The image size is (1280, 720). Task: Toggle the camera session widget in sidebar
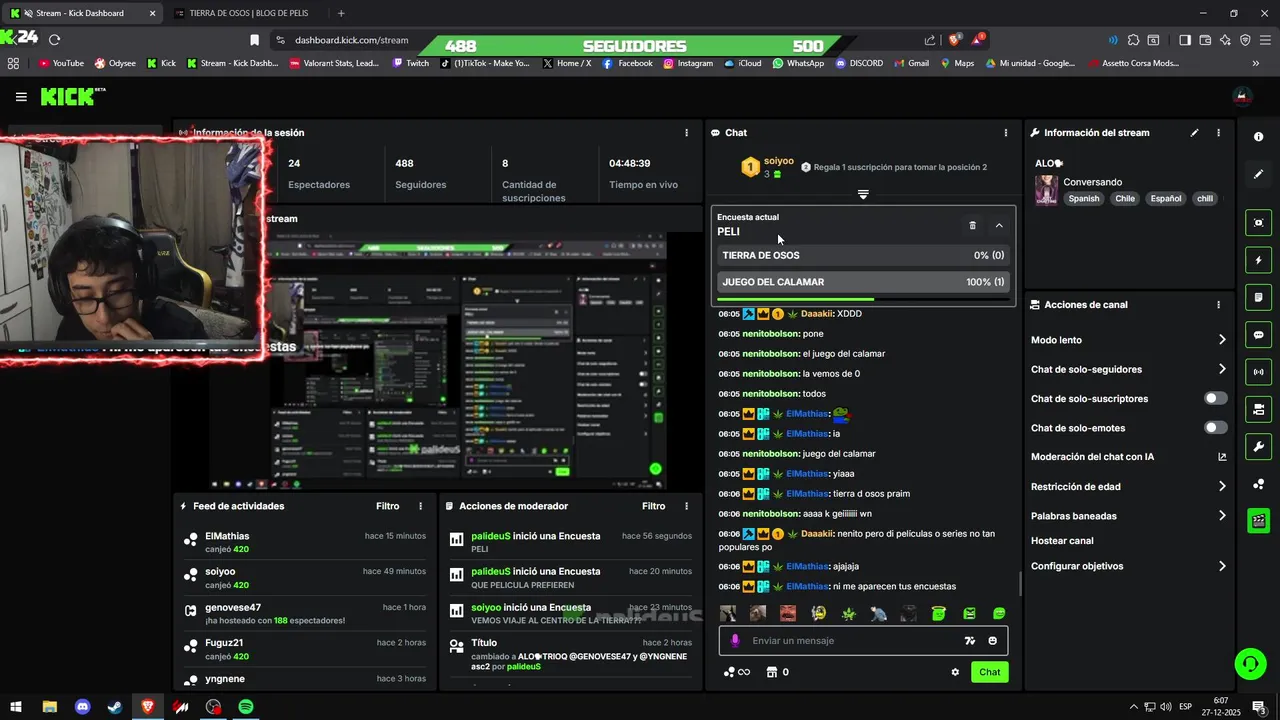coord(1258,410)
